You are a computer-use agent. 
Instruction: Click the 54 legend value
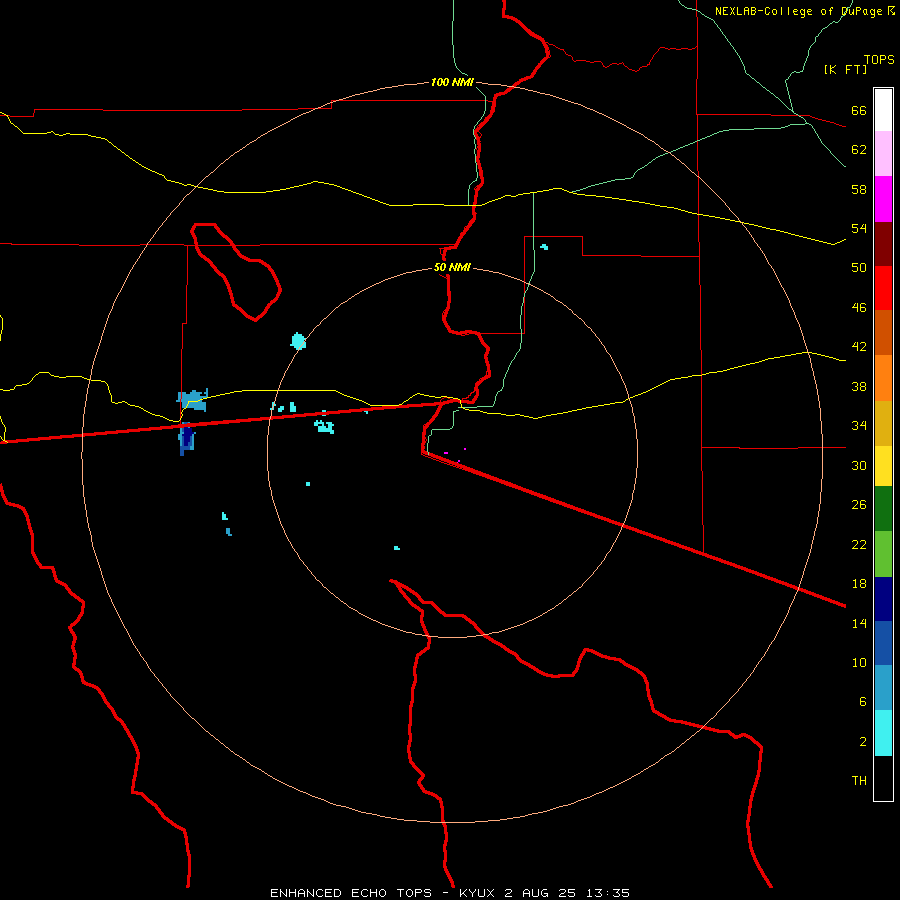tap(859, 228)
